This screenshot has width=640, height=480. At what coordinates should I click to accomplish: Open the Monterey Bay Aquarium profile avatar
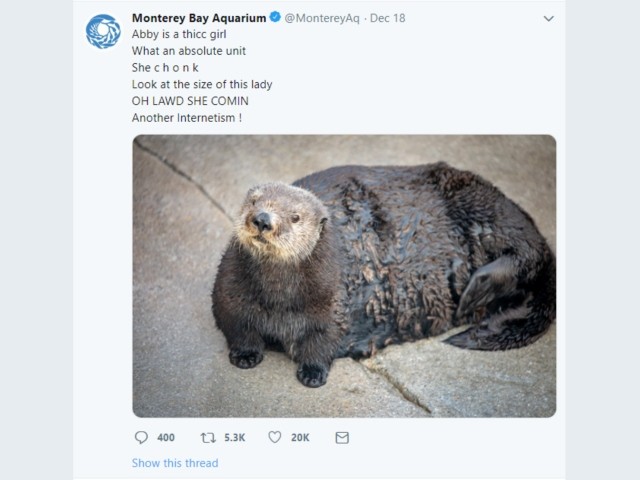point(103,31)
